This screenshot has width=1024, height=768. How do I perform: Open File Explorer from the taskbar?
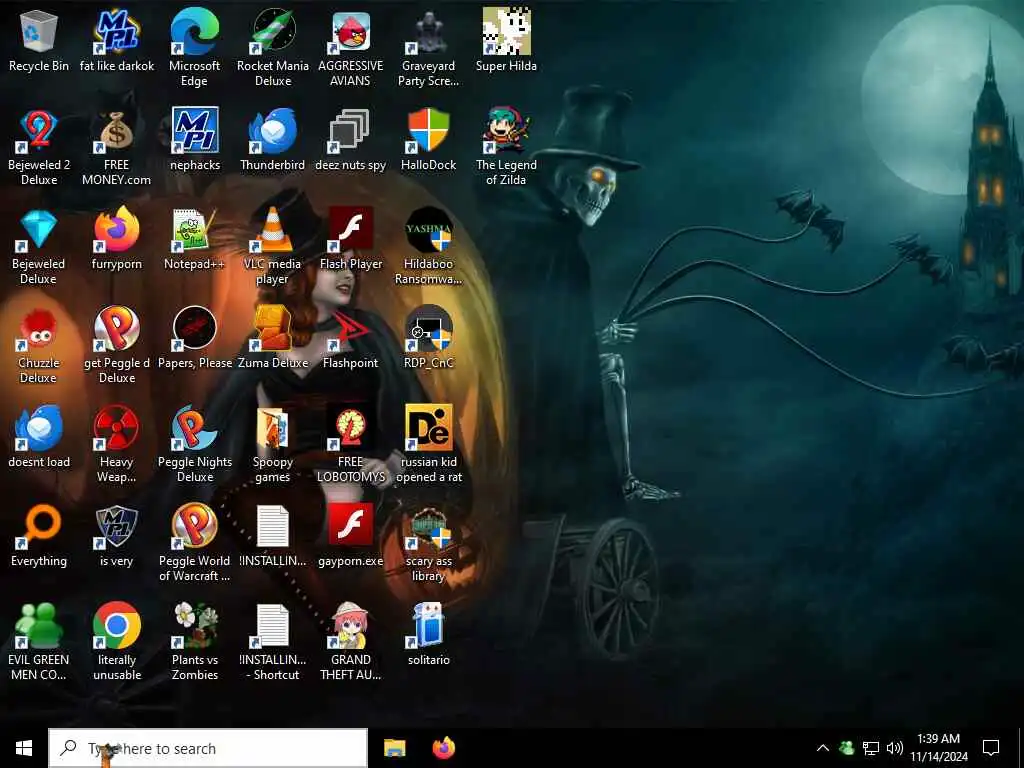(394, 748)
